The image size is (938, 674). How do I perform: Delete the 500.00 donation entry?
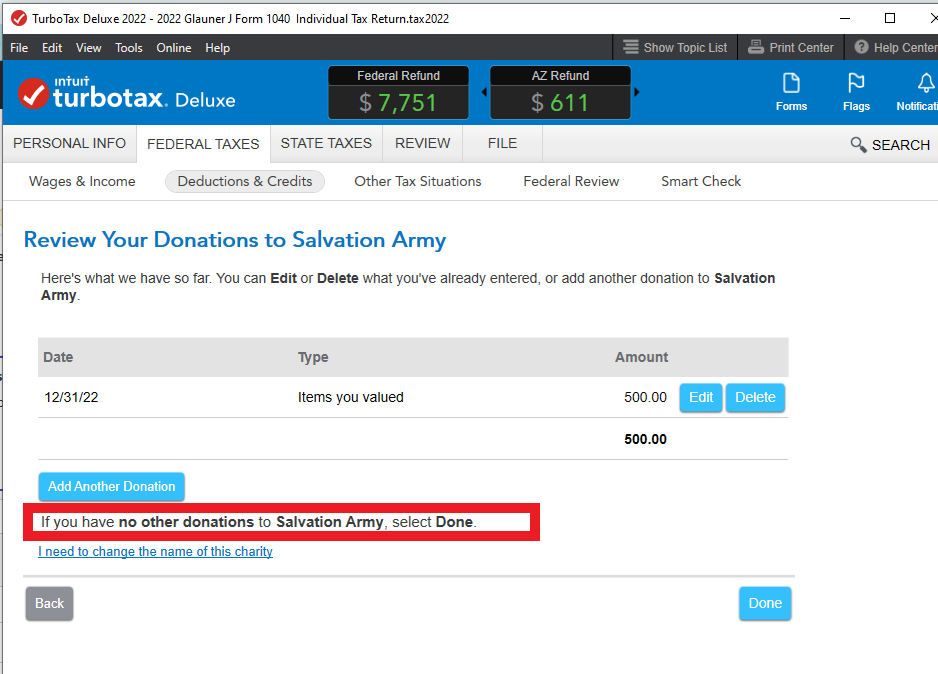pos(755,398)
